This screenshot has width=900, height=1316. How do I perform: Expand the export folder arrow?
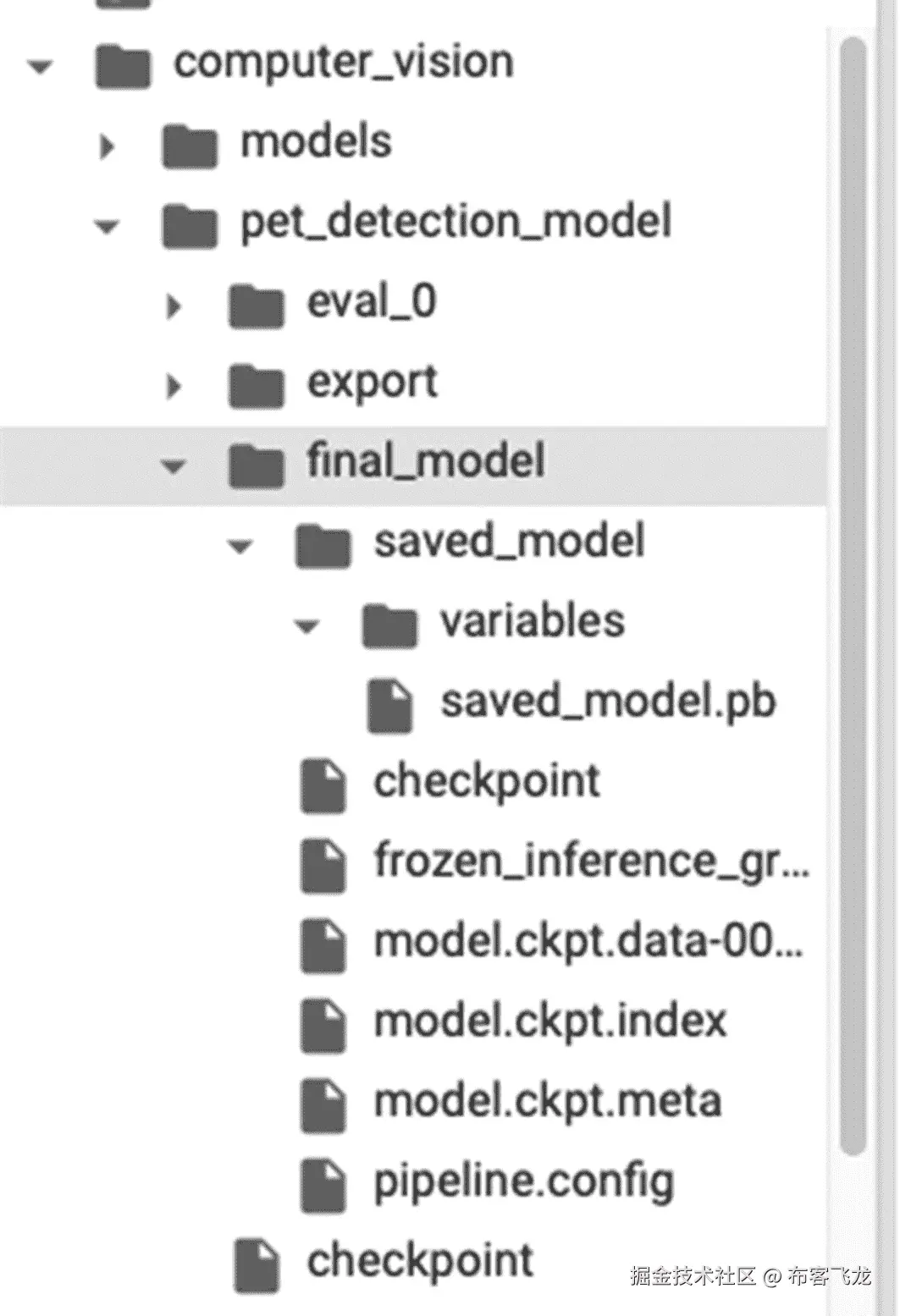click(174, 386)
